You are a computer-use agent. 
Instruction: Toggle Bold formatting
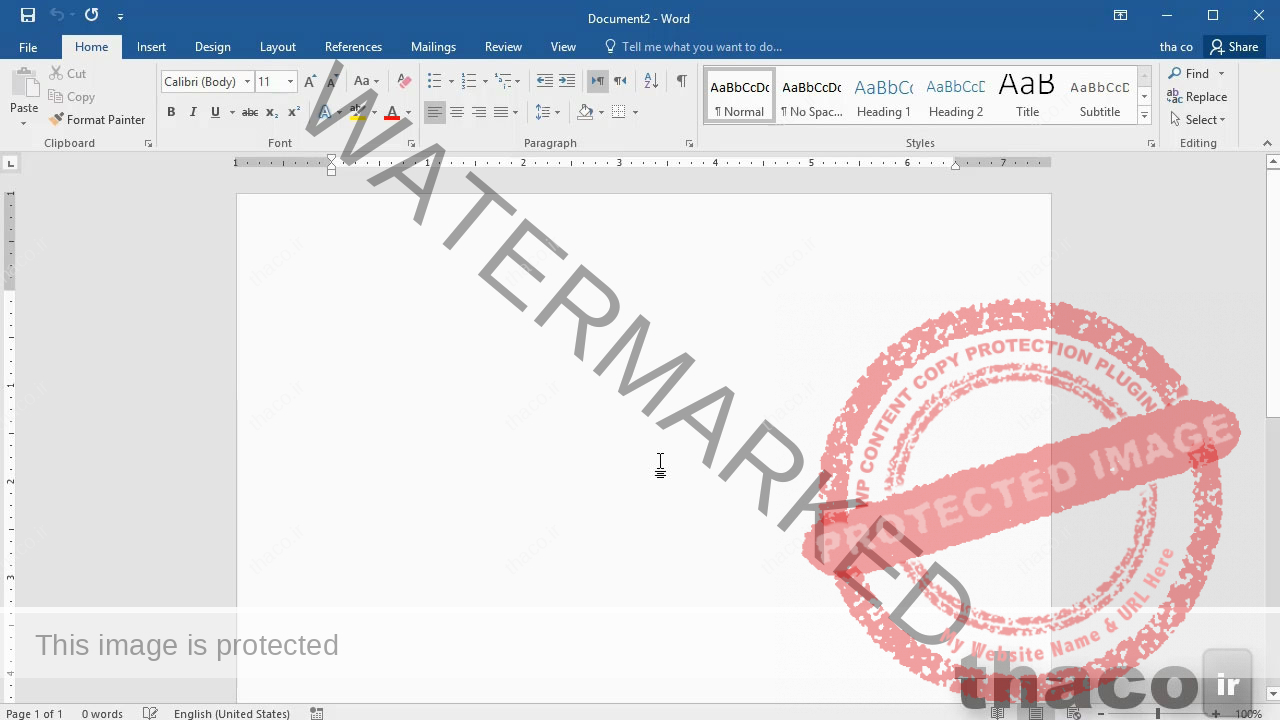(x=171, y=112)
